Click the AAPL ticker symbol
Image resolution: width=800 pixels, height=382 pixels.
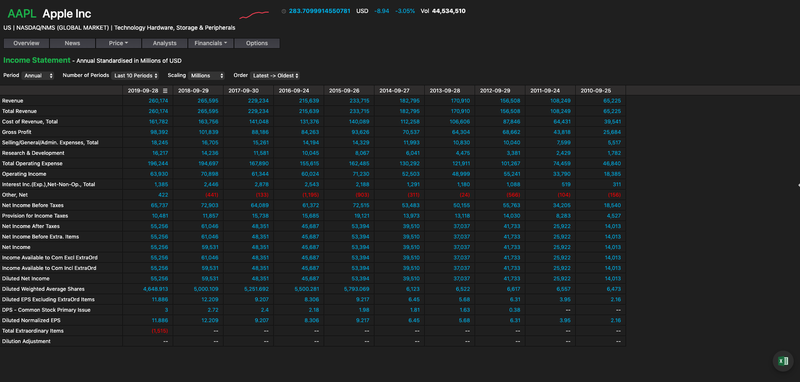pyautogui.click(x=21, y=14)
